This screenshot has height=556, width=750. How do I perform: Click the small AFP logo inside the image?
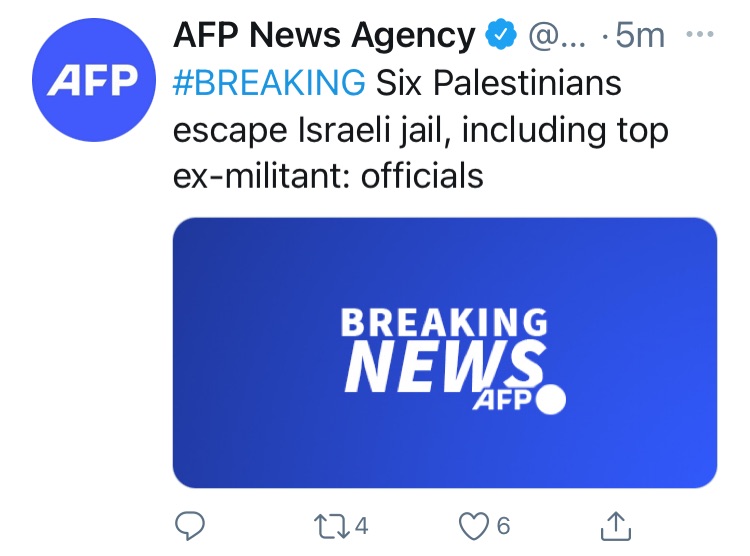tap(505, 400)
